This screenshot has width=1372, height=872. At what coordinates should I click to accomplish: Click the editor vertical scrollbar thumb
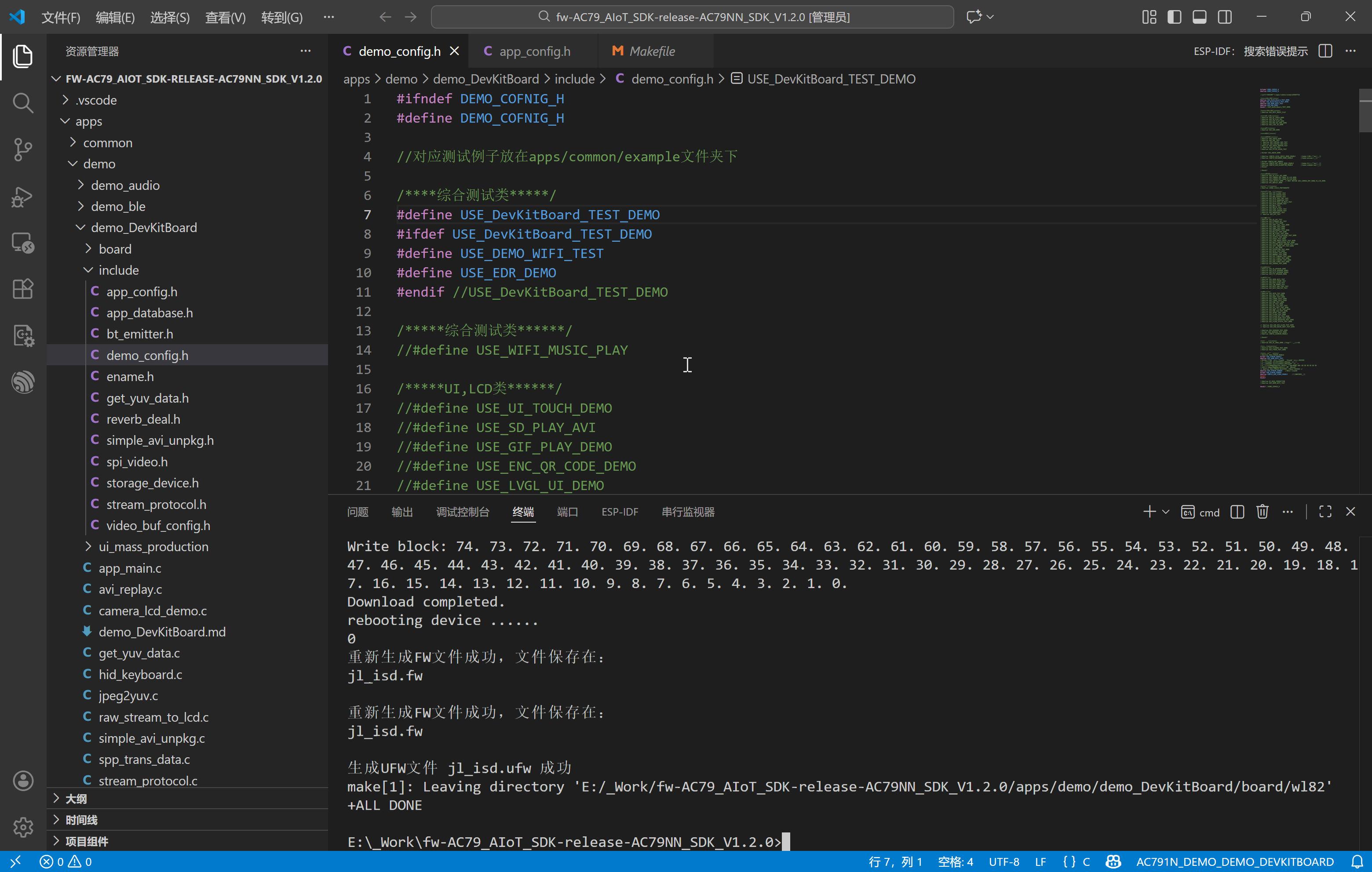coord(1365,110)
